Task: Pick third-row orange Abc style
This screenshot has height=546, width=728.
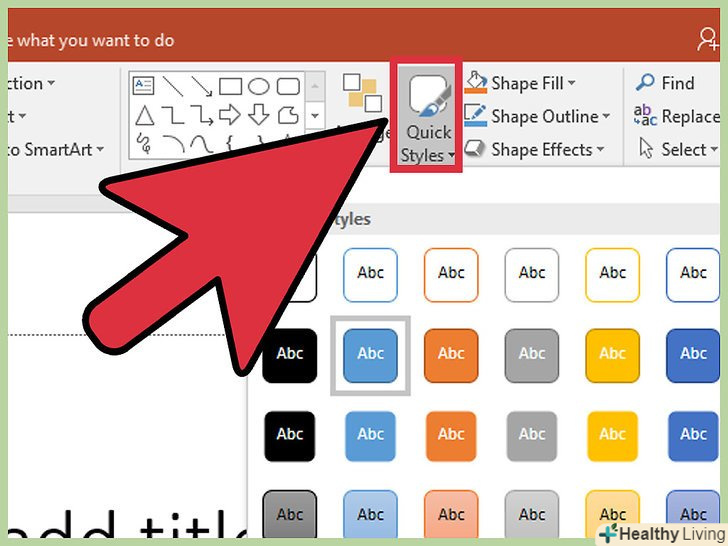Action: coord(451,436)
